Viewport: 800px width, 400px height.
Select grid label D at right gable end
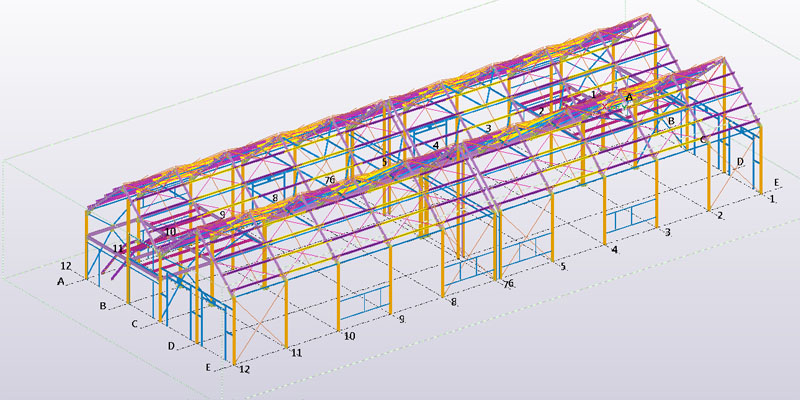[x=740, y=161]
